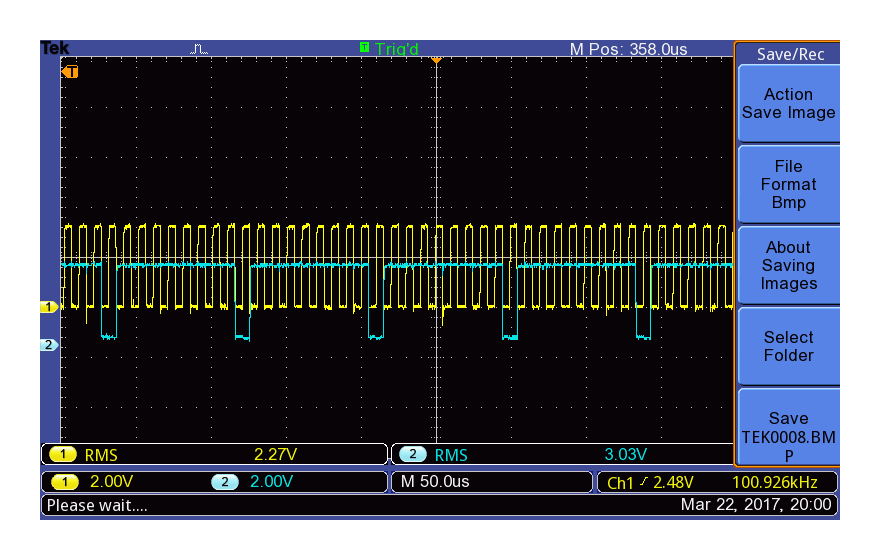Click the channel 1 vertical scale badge
Viewport: 880px width, 560px height.
click(65, 482)
